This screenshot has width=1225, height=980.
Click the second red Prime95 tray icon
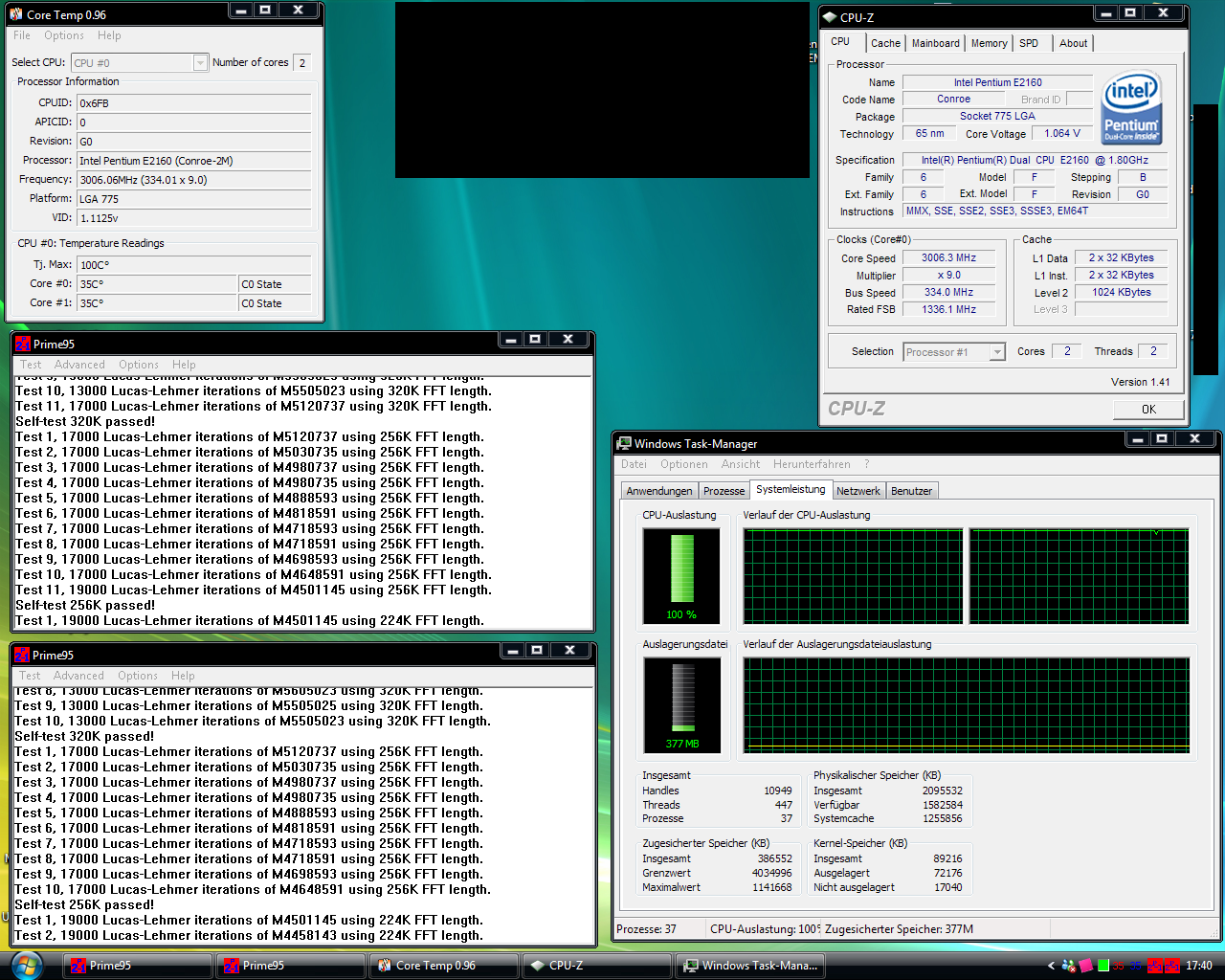[1171, 966]
